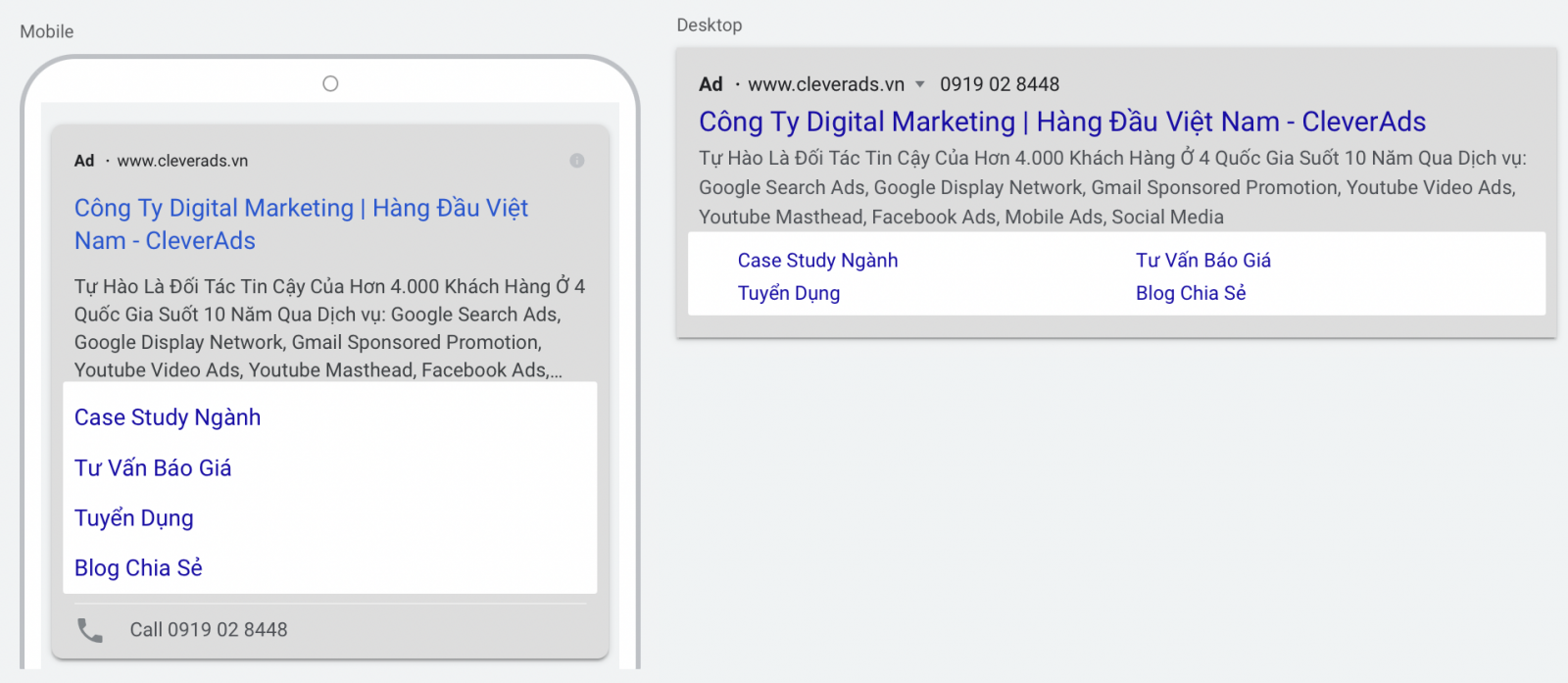Open the Blog Chia Sẻ sitelink on desktop
The height and width of the screenshot is (683, 1568).
1191,293
